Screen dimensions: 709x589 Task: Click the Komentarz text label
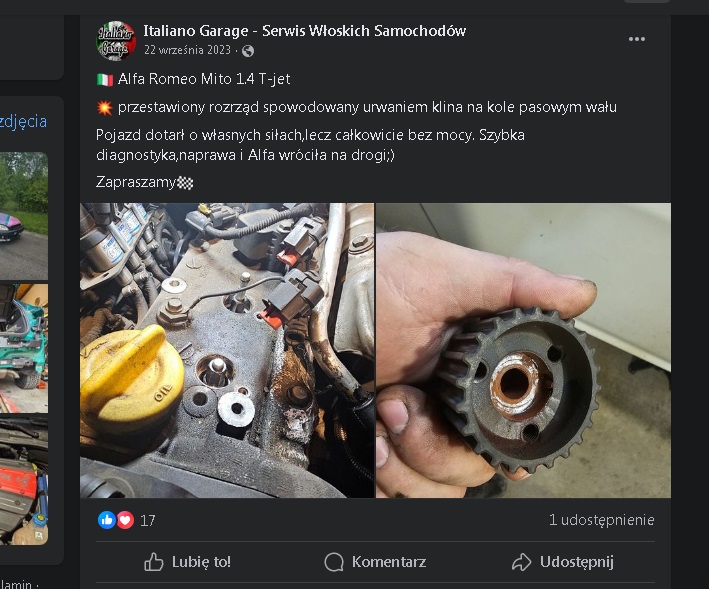click(x=389, y=562)
